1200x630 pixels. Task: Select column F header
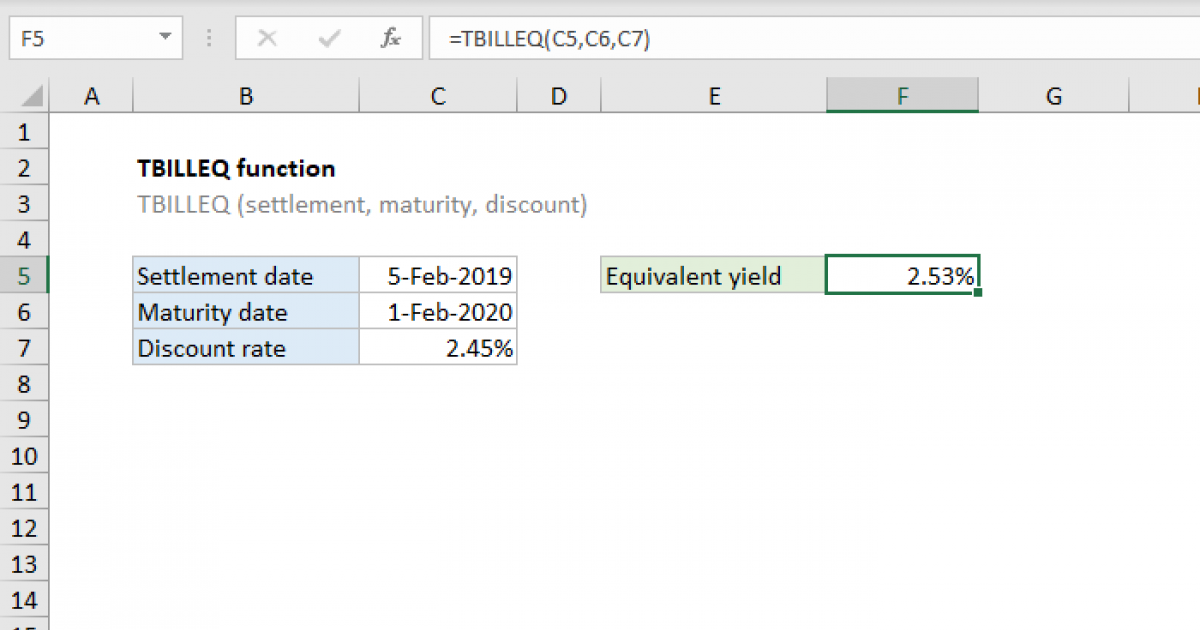(902, 95)
